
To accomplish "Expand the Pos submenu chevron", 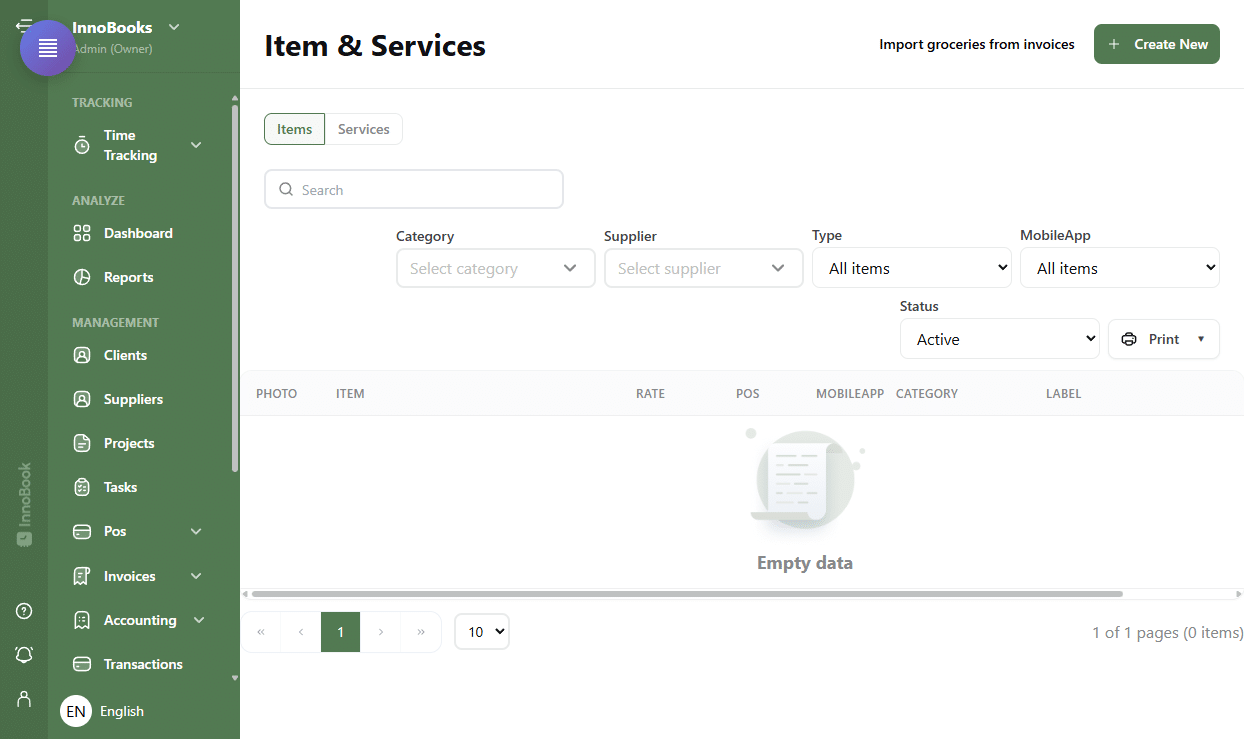I will tap(196, 531).
